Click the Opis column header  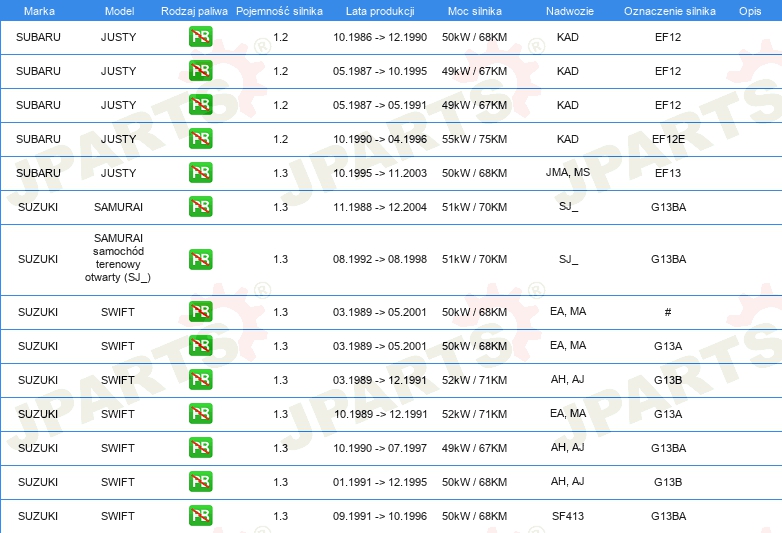click(x=750, y=11)
